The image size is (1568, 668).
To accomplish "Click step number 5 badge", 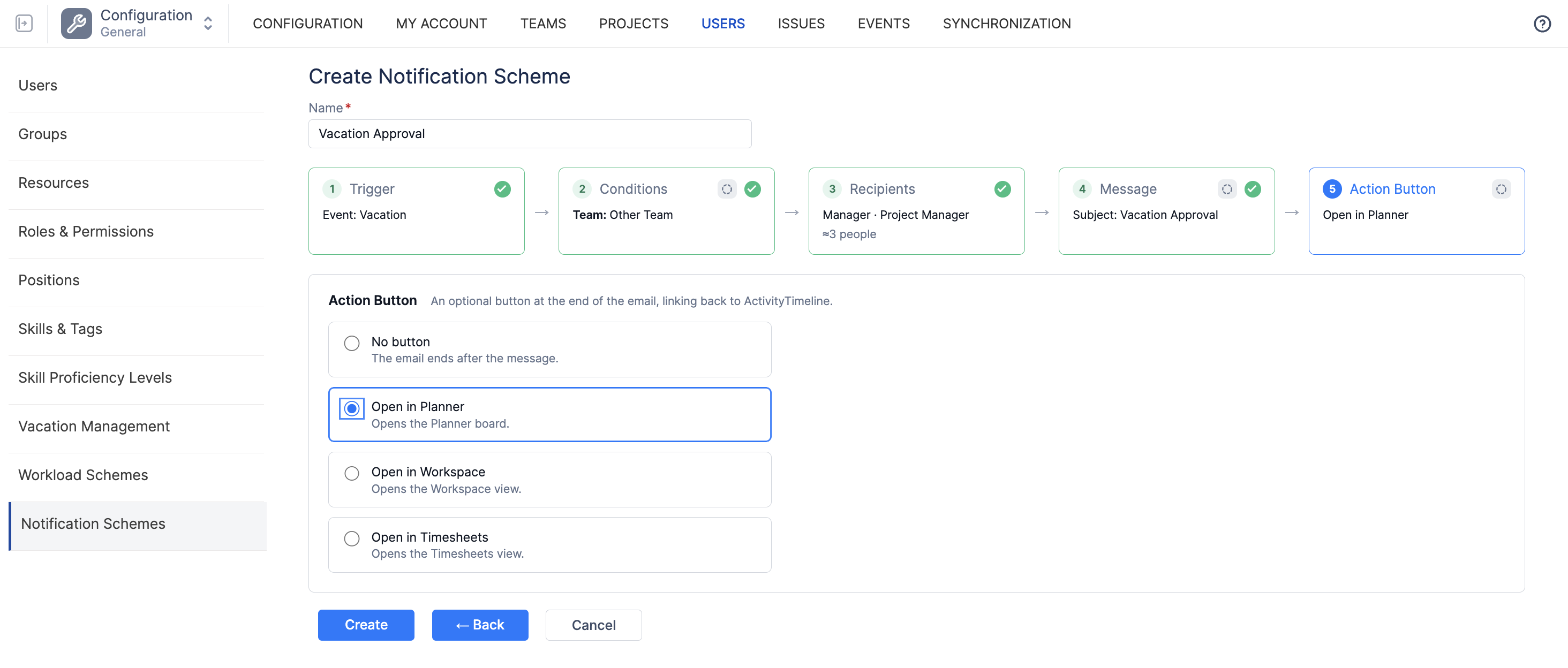I will pos(1332,189).
